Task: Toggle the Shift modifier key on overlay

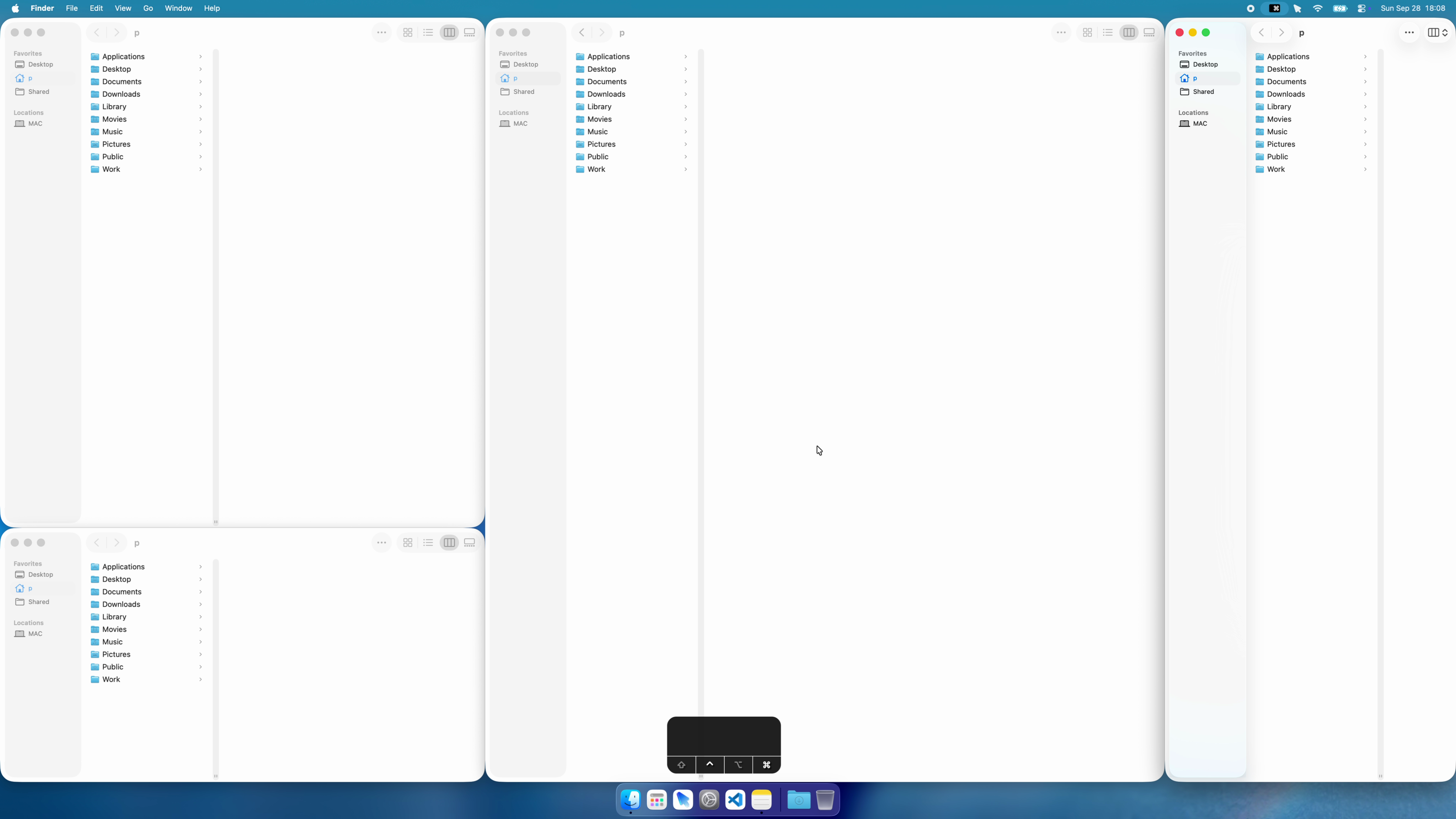Action: (681, 765)
